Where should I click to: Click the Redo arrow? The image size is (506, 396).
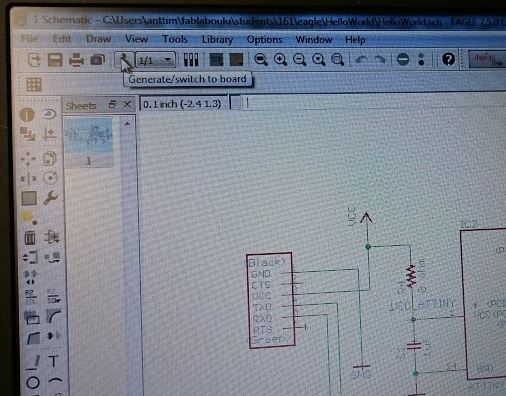(x=380, y=60)
